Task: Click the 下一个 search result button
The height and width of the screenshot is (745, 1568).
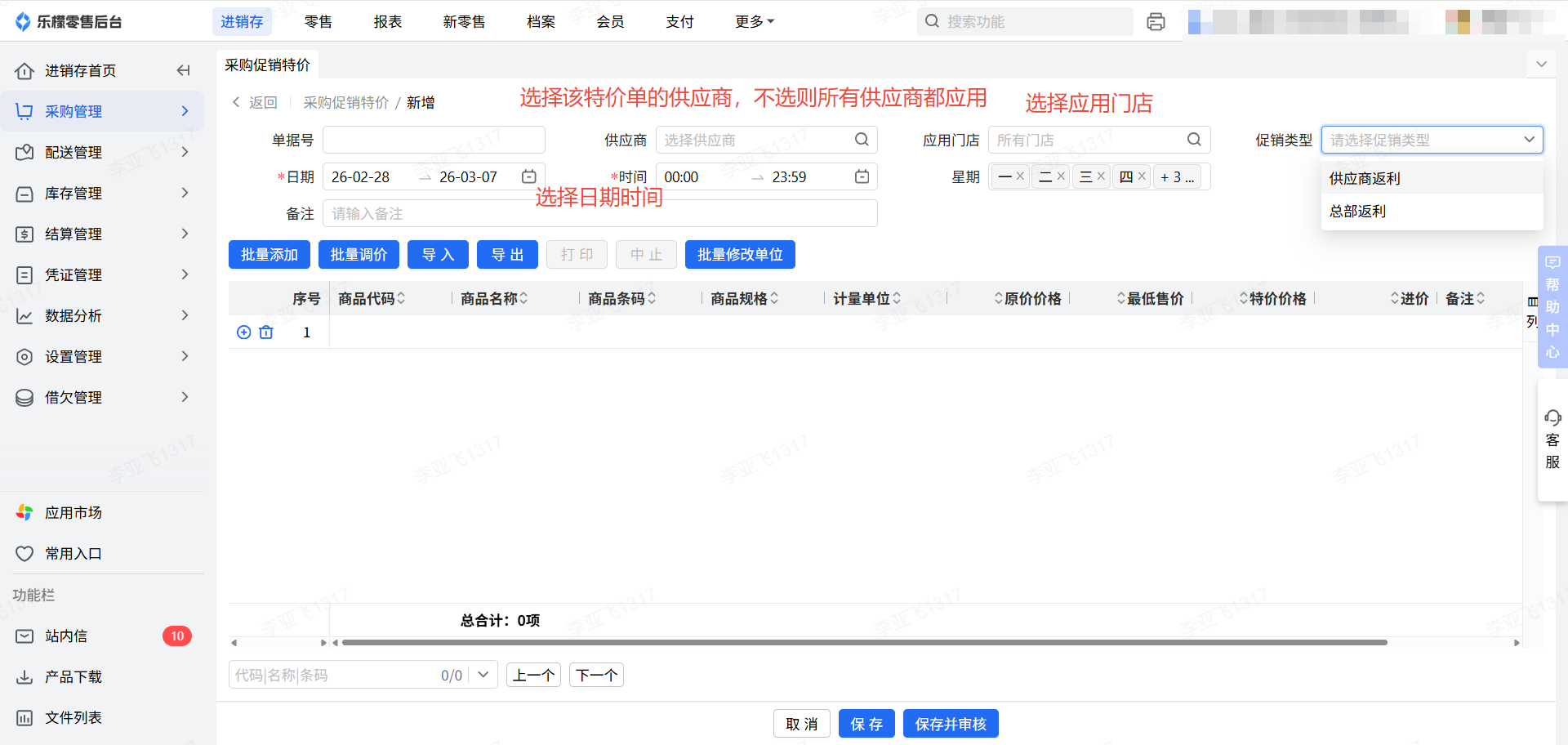Action: click(x=596, y=675)
